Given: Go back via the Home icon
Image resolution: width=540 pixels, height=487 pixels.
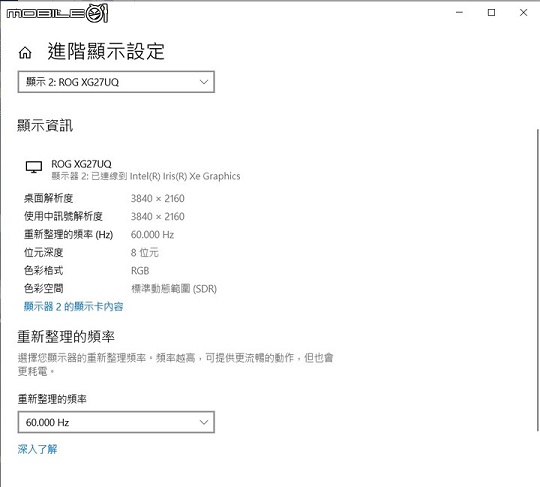Looking at the screenshot, I should (x=25, y=53).
